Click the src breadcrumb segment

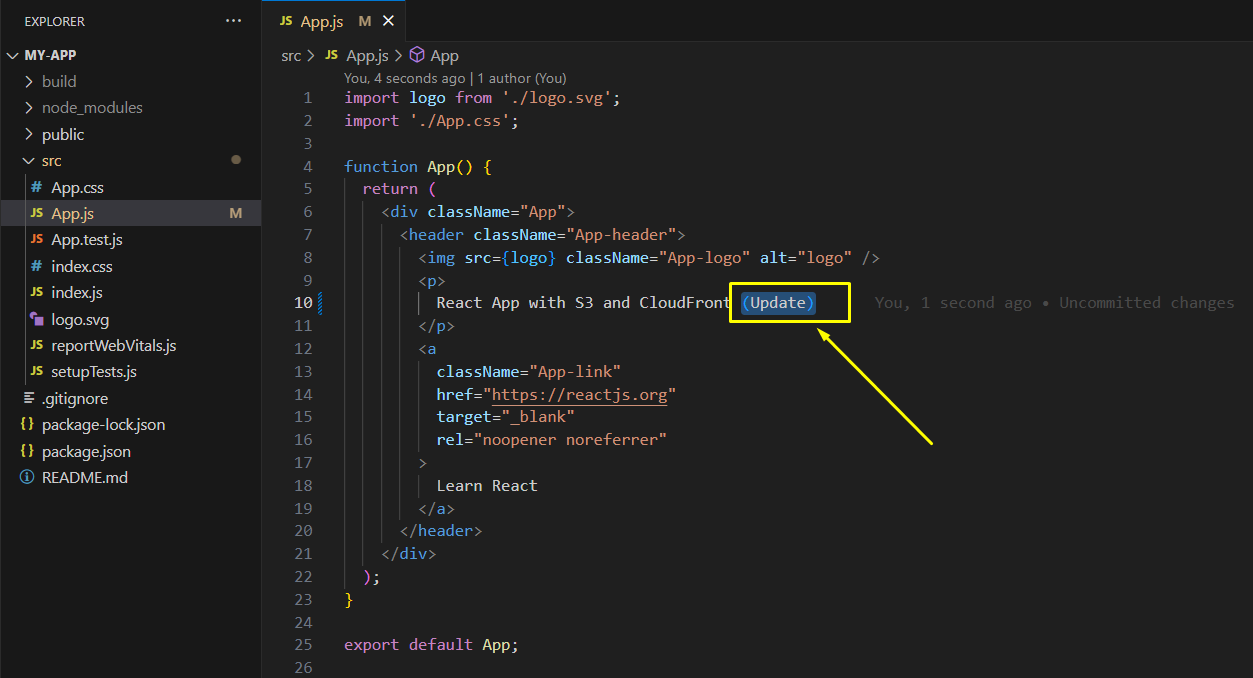click(x=291, y=56)
